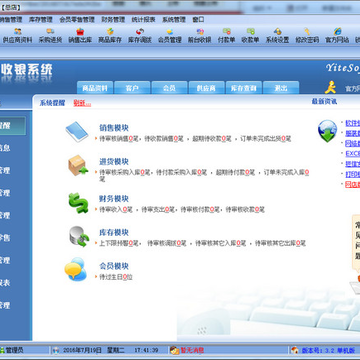This screenshot has height=360, width=360.
Task: Click the 版本号 3.2 单机版 status text
Action: point(328,350)
